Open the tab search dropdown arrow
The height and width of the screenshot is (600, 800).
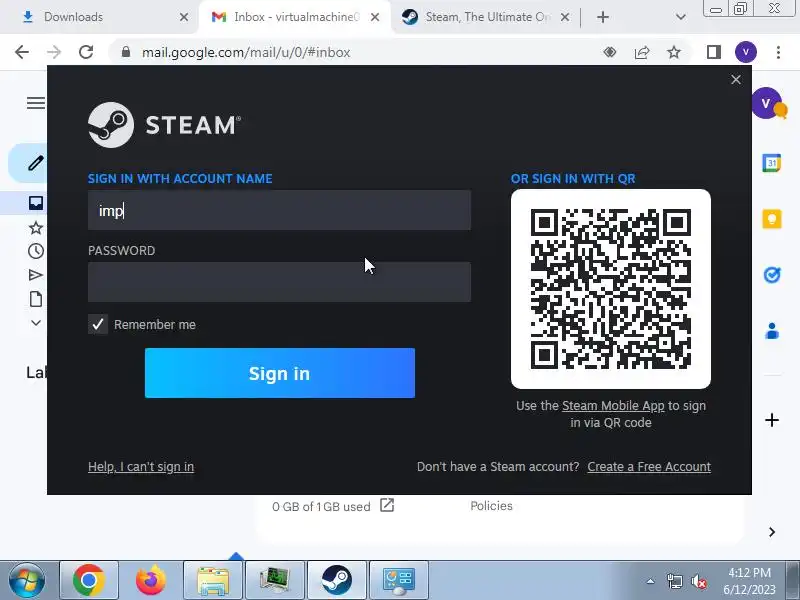pos(680,17)
